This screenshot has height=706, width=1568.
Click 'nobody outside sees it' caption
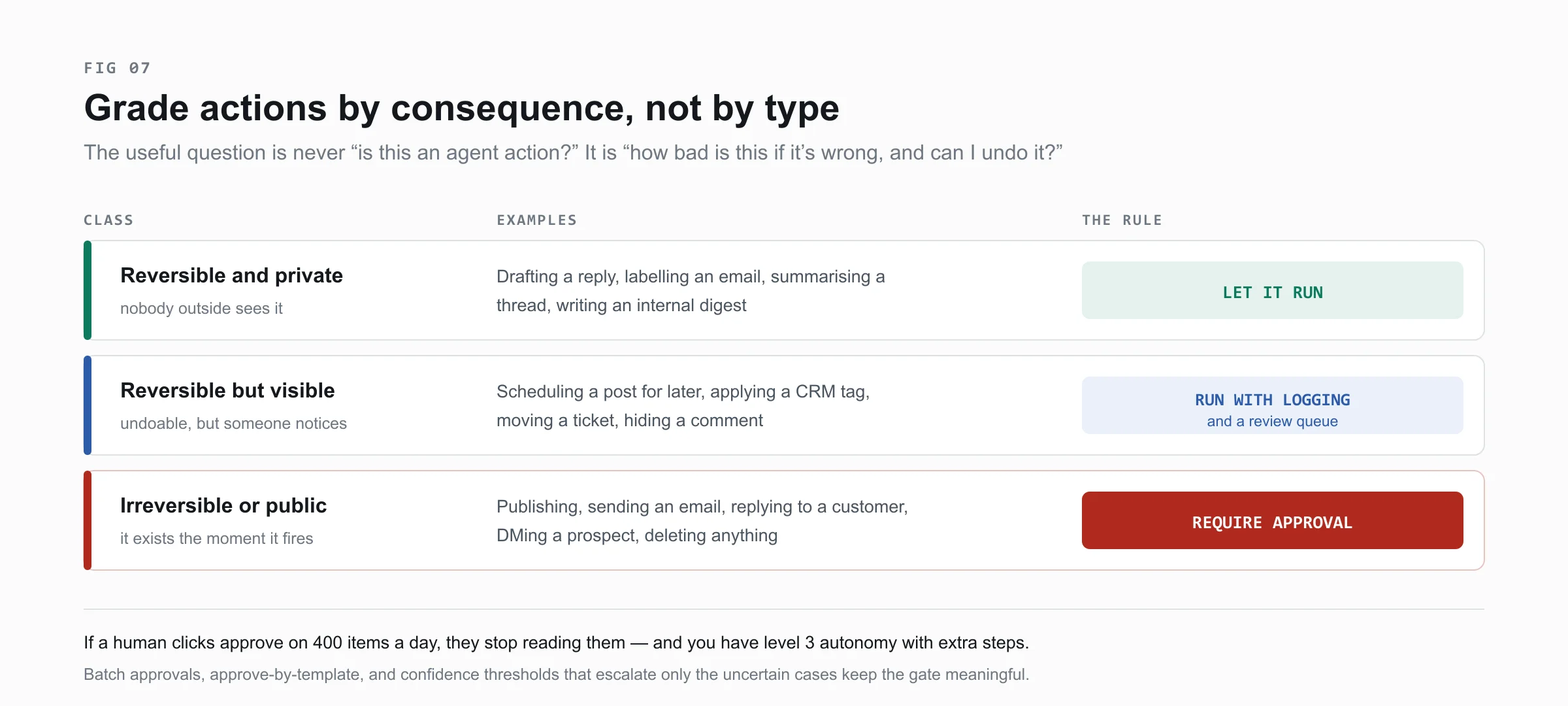[x=201, y=309]
